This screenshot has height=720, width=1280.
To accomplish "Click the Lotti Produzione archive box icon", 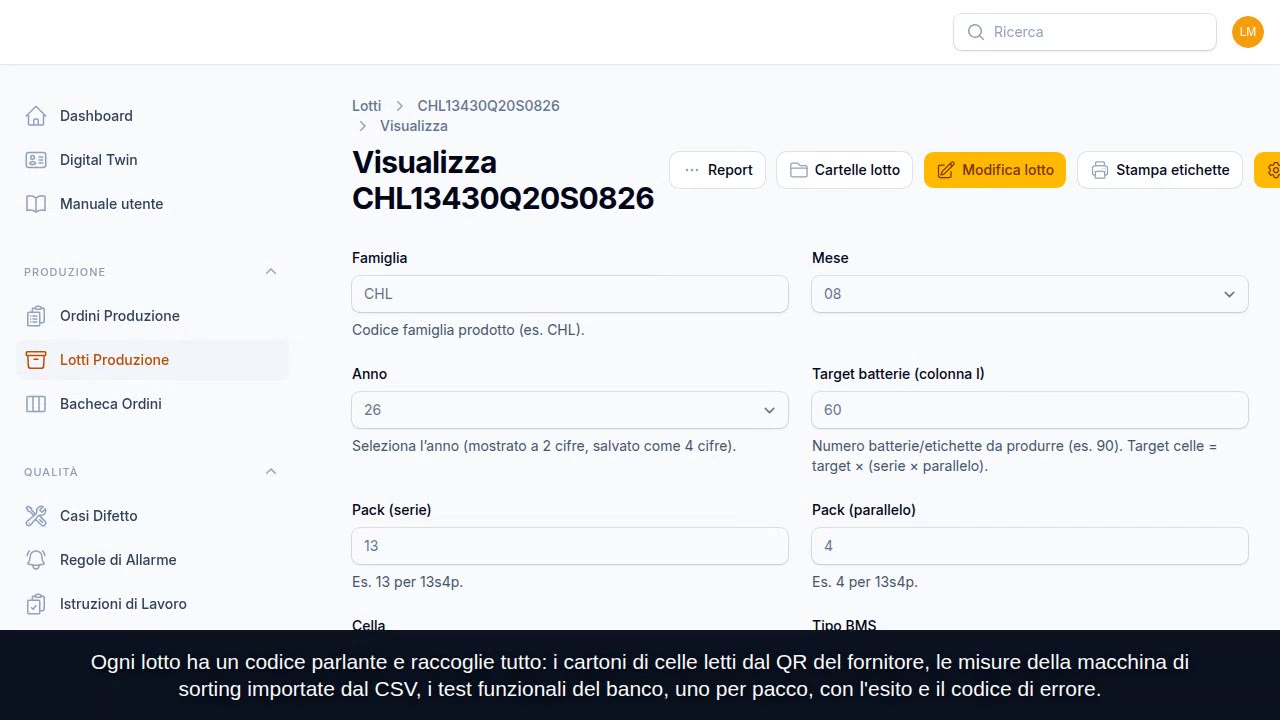I will (x=36, y=360).
